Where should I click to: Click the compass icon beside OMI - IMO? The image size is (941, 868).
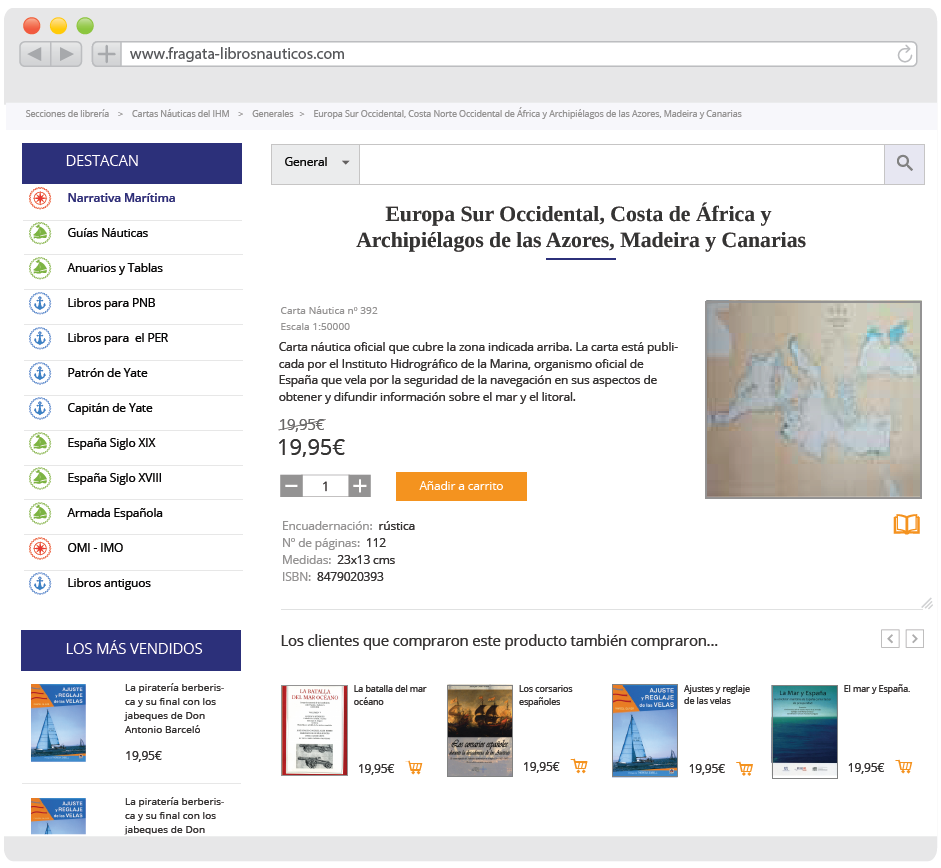pos(40,548)
